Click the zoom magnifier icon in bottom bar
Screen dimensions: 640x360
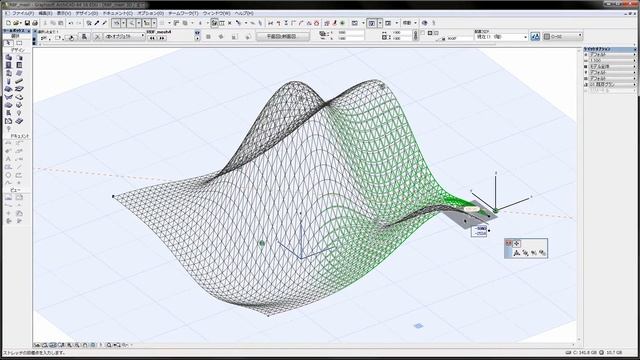point(109,345)
